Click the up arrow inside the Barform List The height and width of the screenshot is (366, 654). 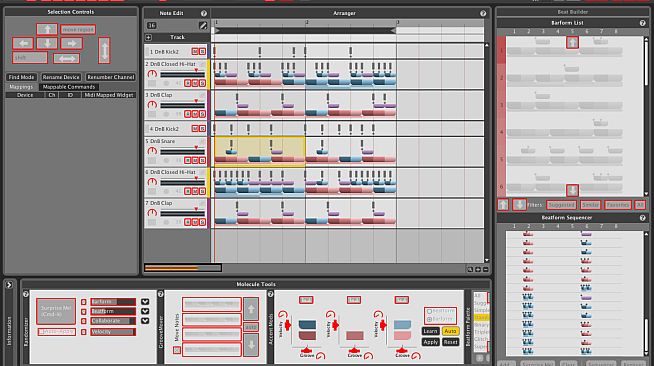(572, 42)
